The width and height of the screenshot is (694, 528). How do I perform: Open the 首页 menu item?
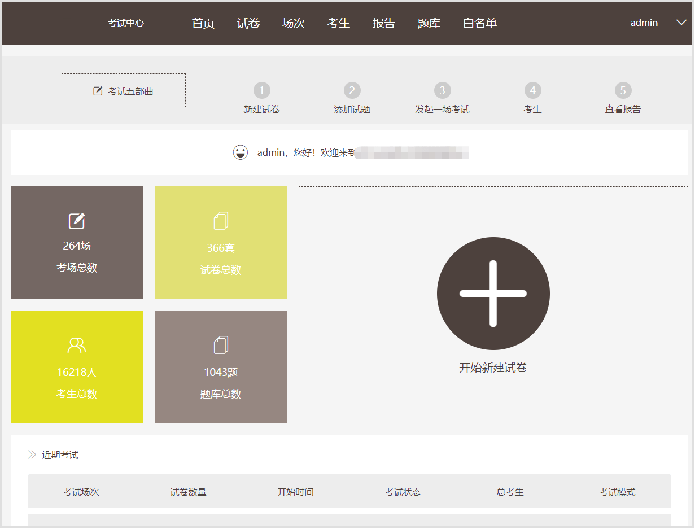(203, 23)
